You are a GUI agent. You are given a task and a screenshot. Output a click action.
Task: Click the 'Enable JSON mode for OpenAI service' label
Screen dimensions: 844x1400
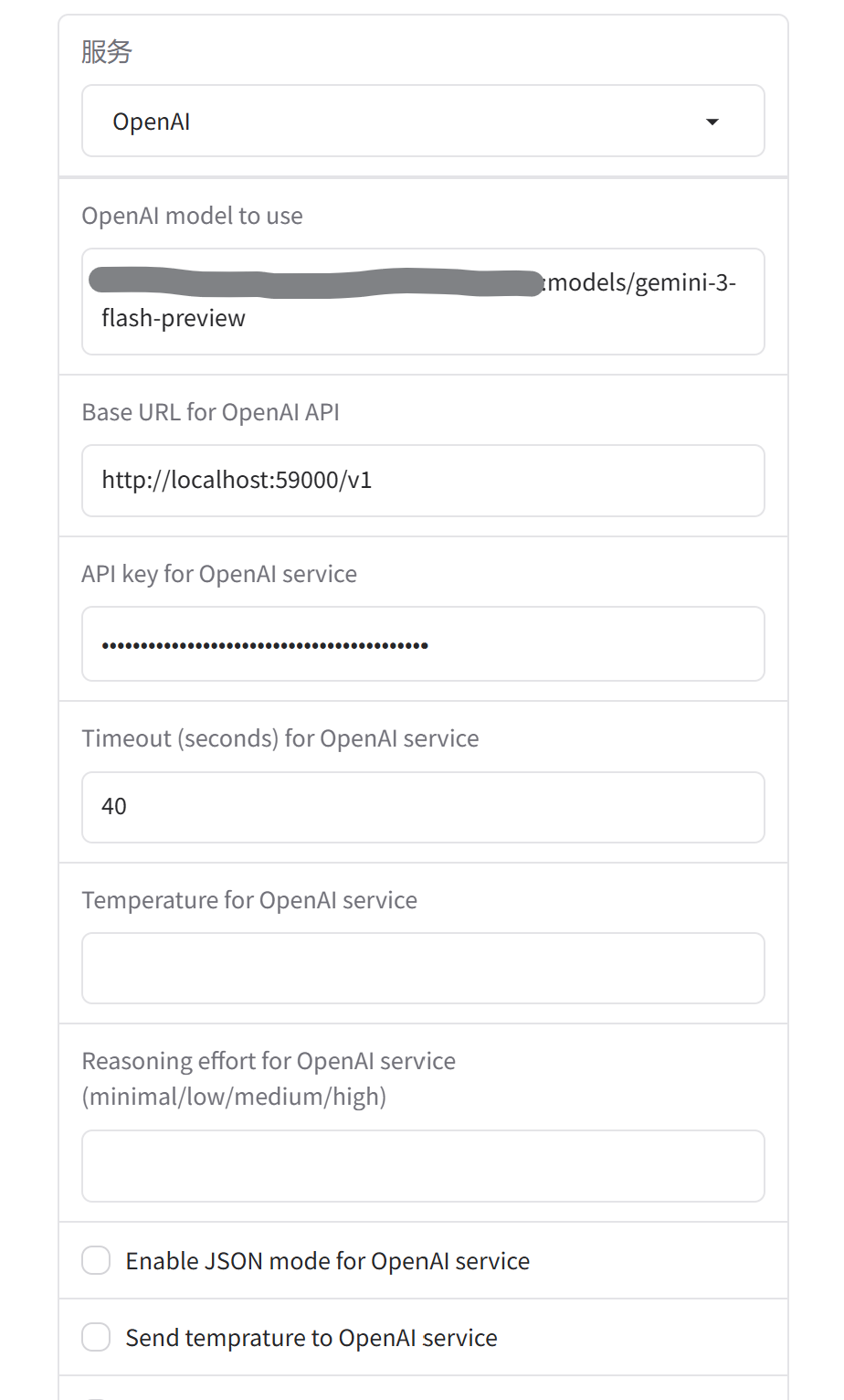point(327,1261)
